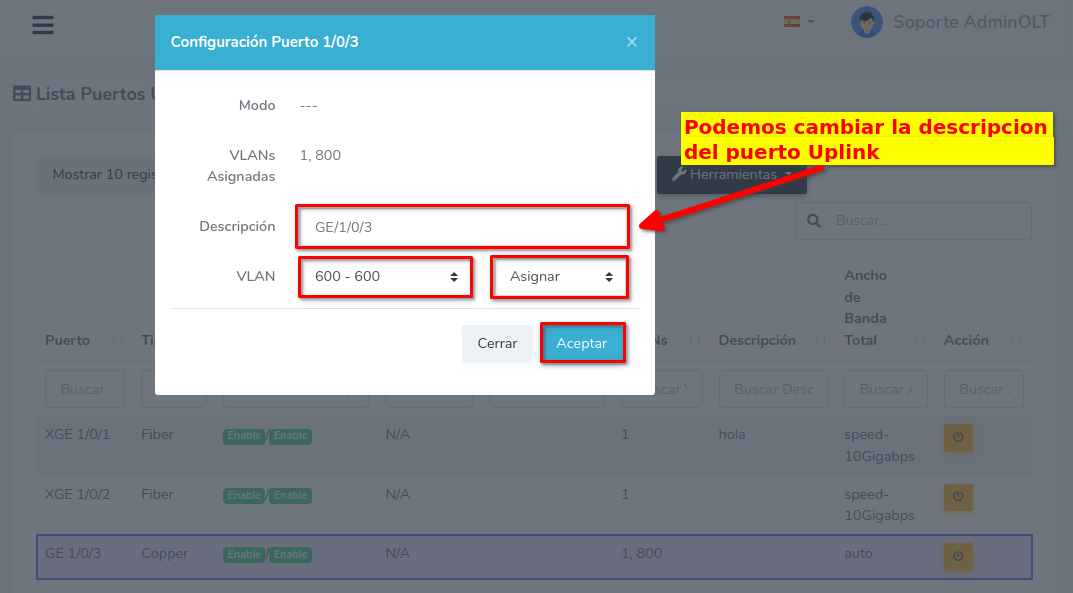Open the VLAN 600 - 600 dropdown
Screen dimensions: 1073x593
pos(385,277)
